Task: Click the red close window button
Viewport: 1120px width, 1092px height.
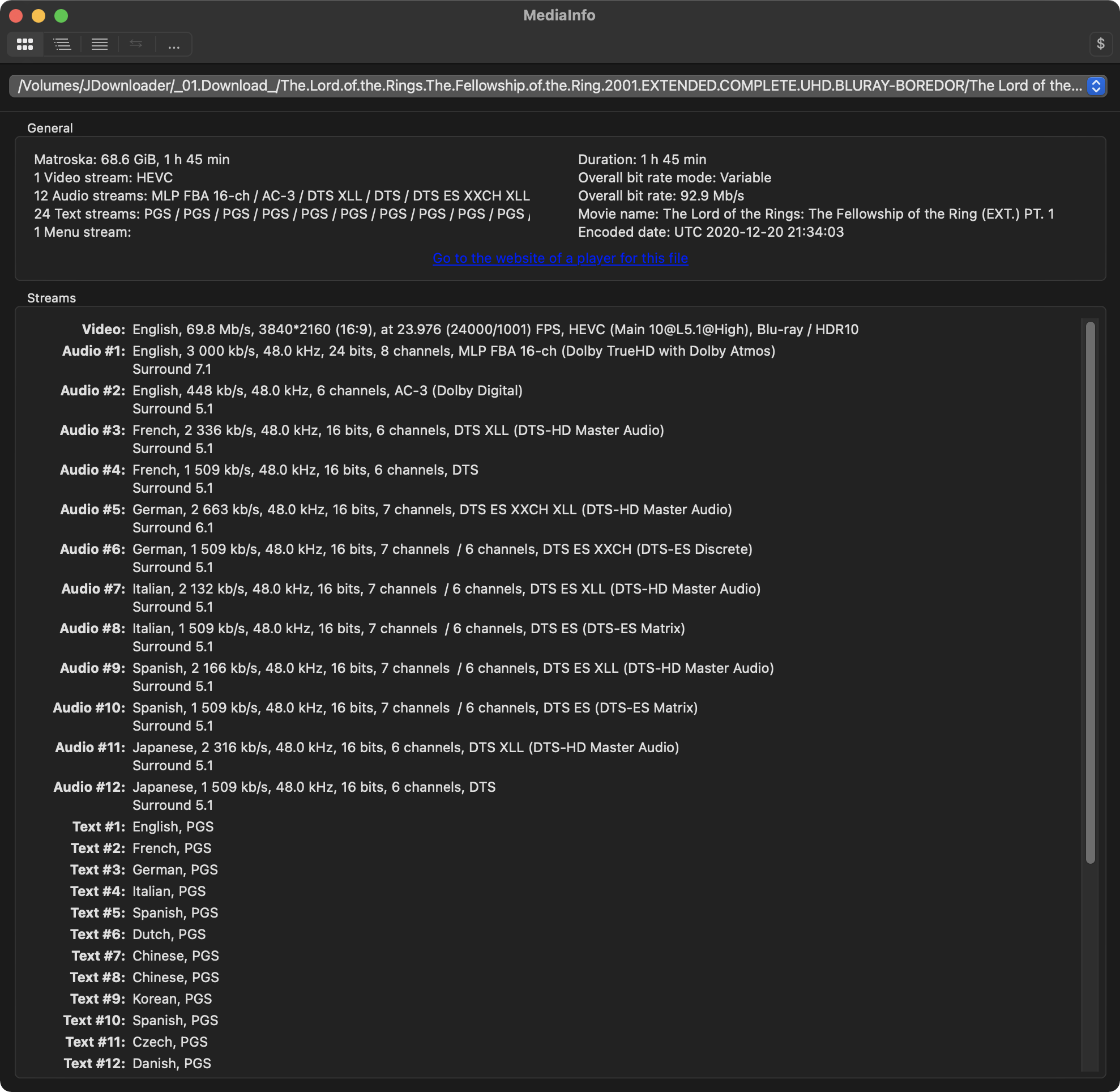Action: (16, 15)
